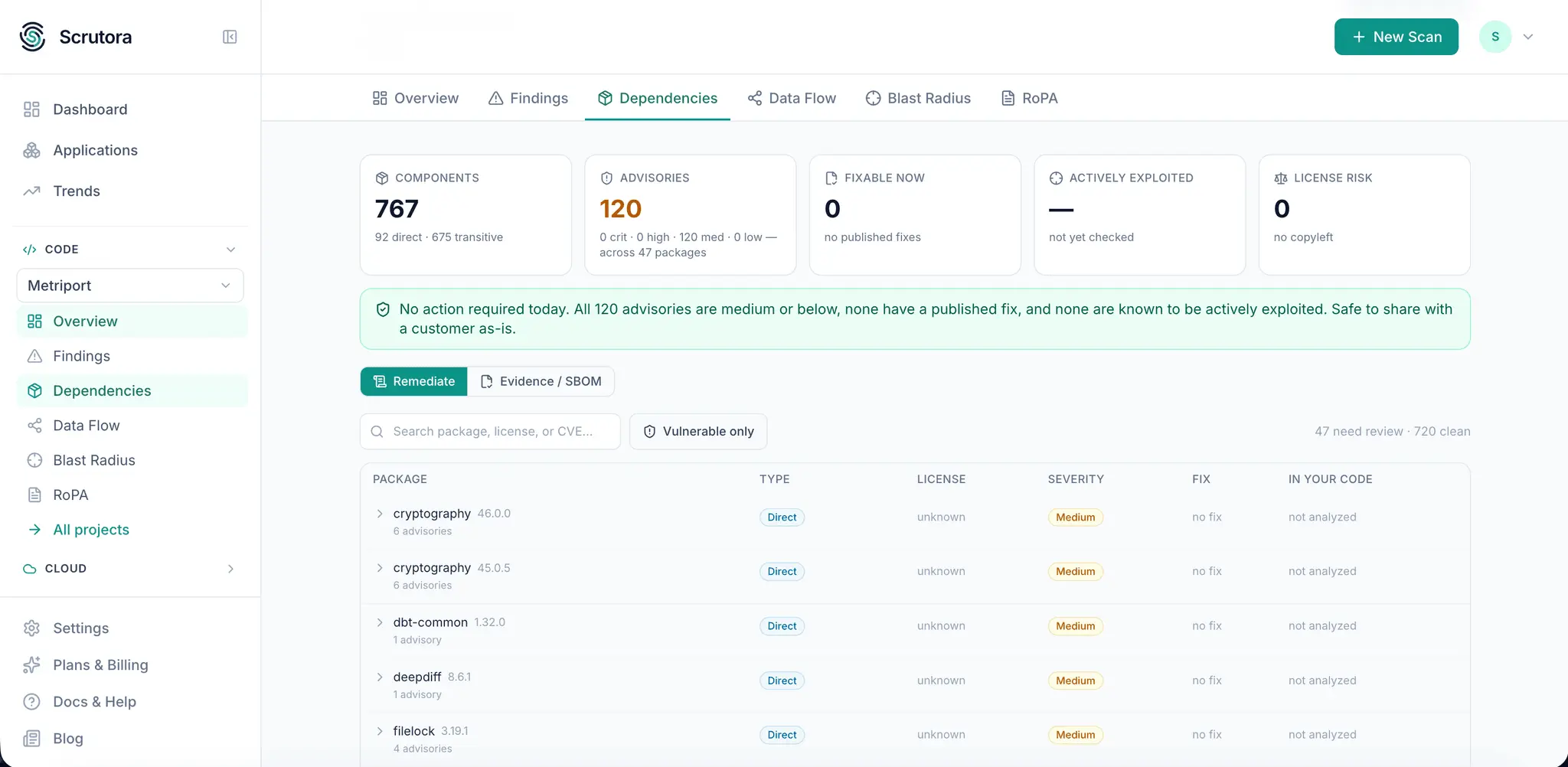Open Findings in sidebar

tap(132, 356)
